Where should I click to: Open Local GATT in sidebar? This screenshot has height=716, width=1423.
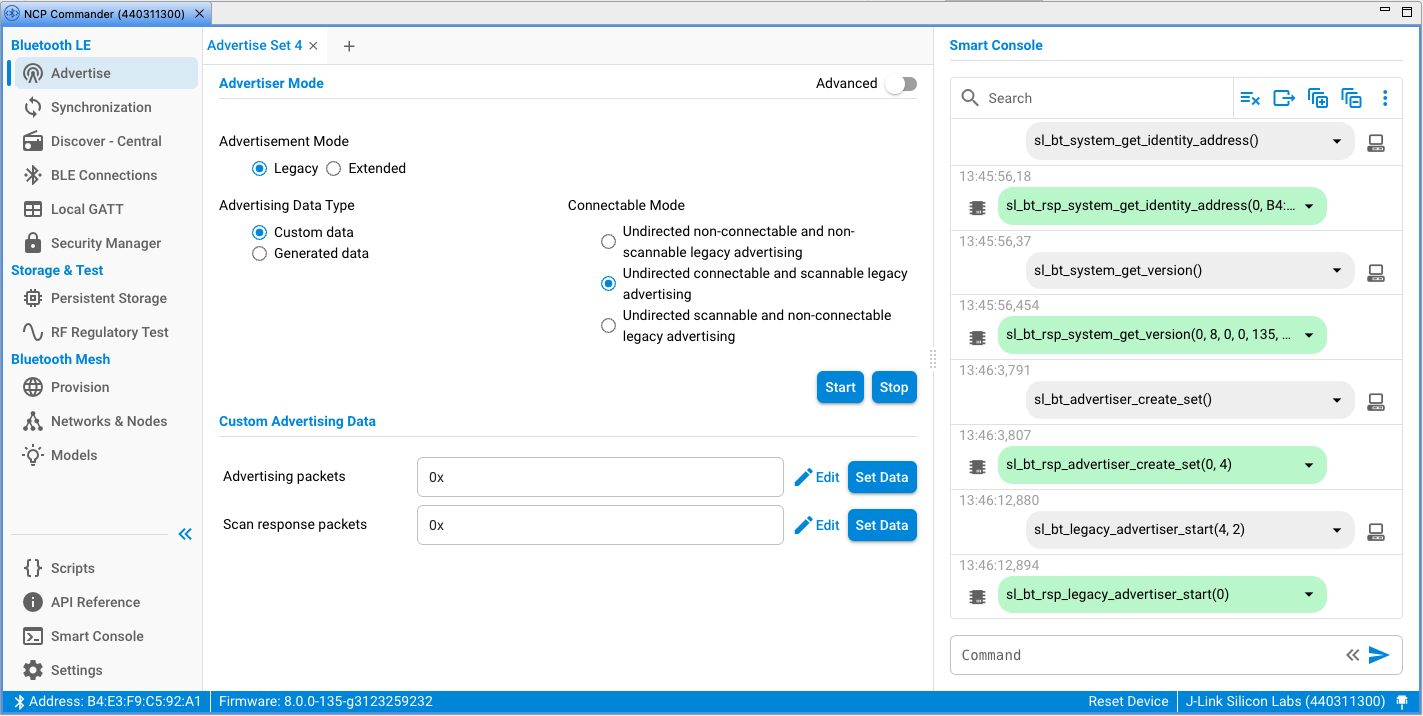(87, 209)
